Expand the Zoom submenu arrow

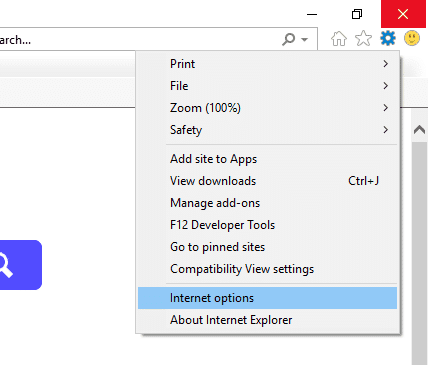386,108
